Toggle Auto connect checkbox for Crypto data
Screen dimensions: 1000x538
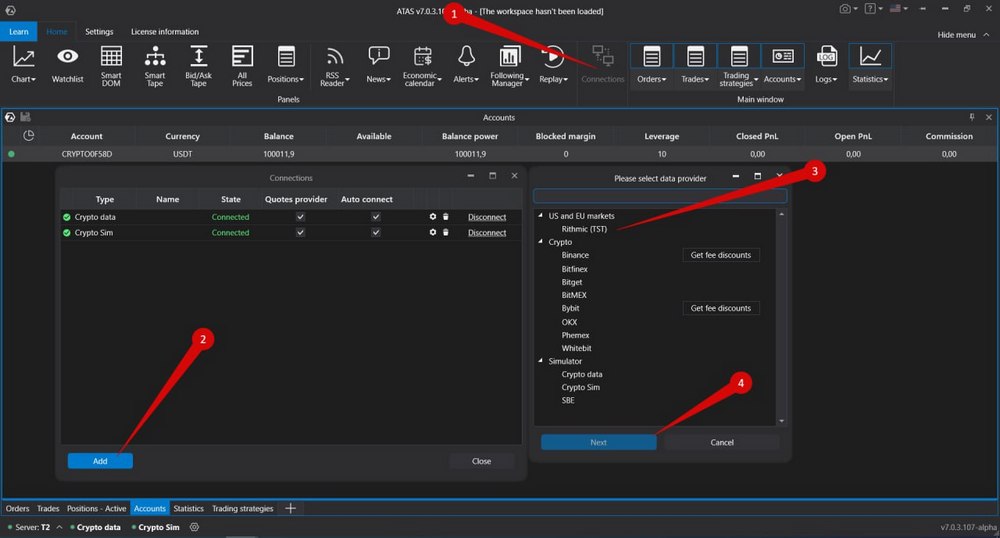376,217
